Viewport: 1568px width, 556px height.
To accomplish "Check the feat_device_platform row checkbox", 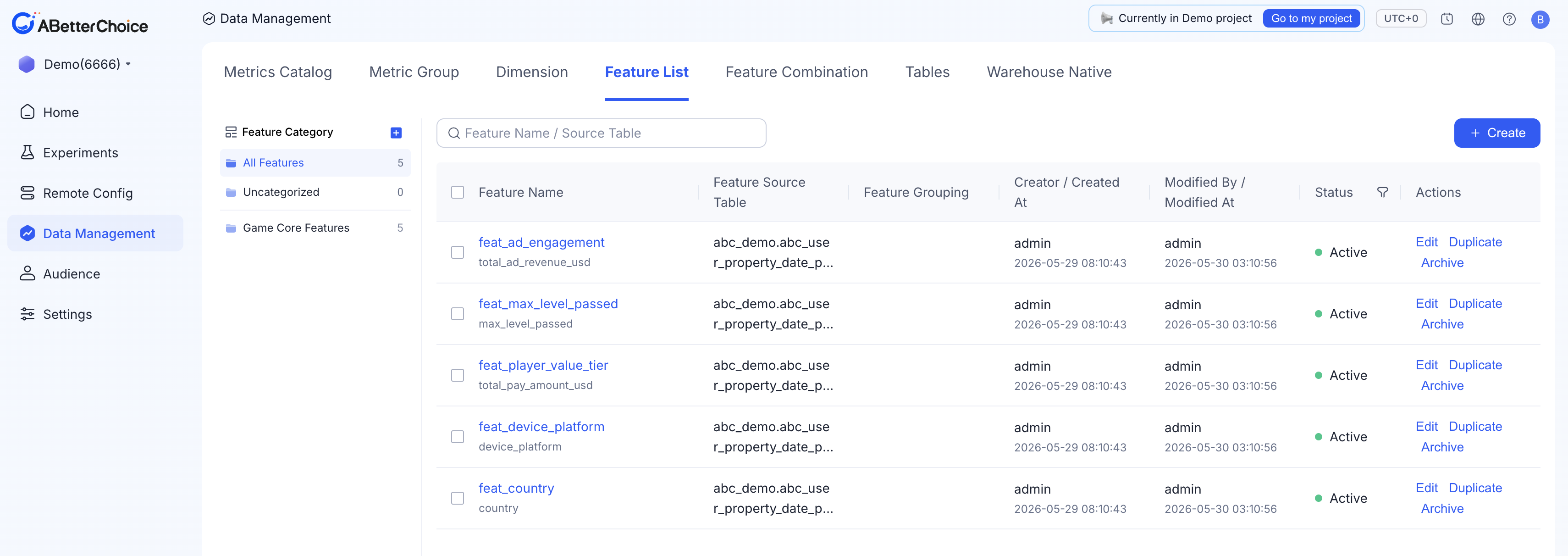I will (458, 437).
